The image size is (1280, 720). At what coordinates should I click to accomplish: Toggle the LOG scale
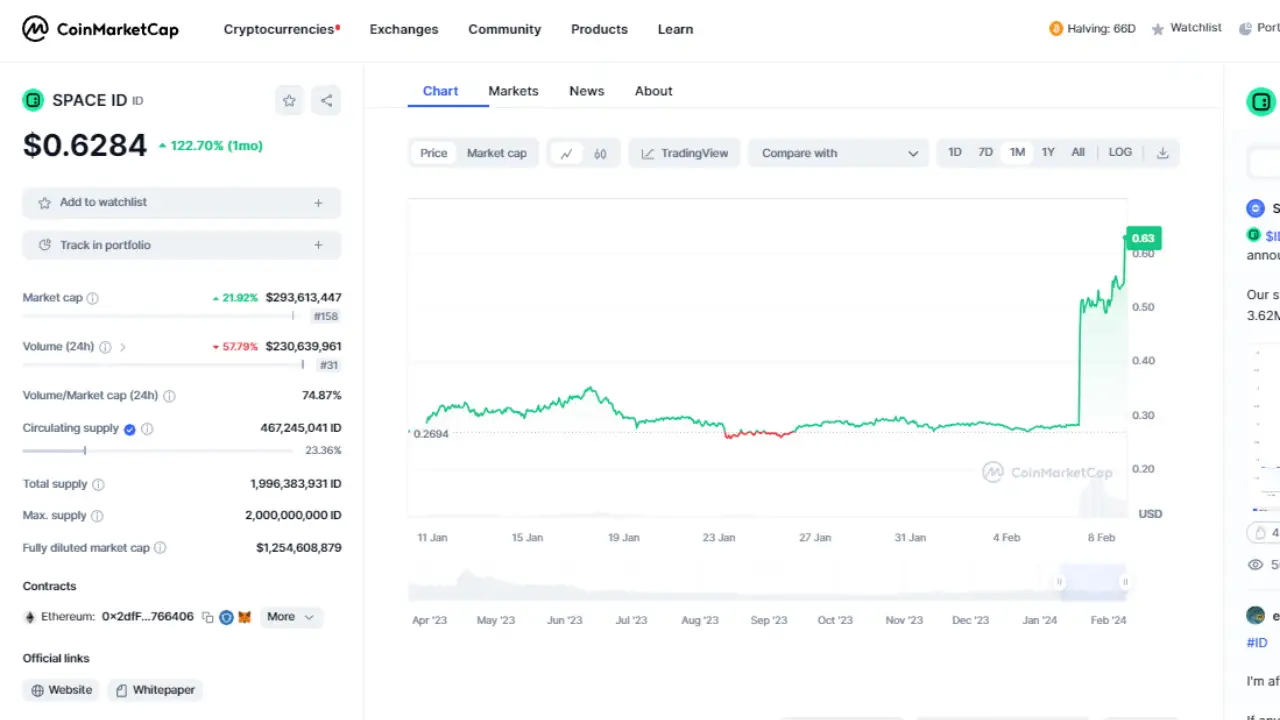1120,152
